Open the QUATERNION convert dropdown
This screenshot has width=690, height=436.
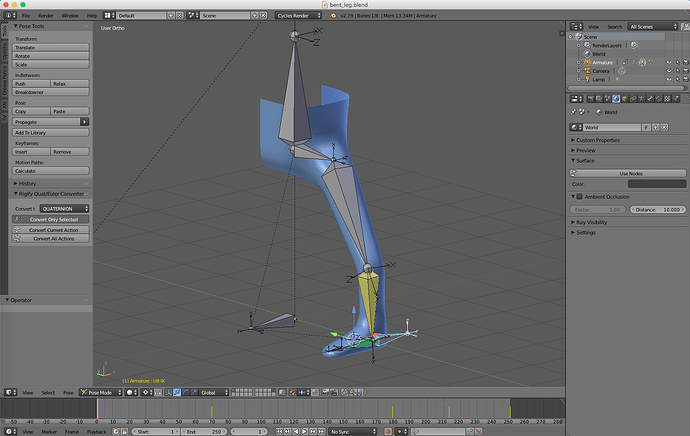64,209
